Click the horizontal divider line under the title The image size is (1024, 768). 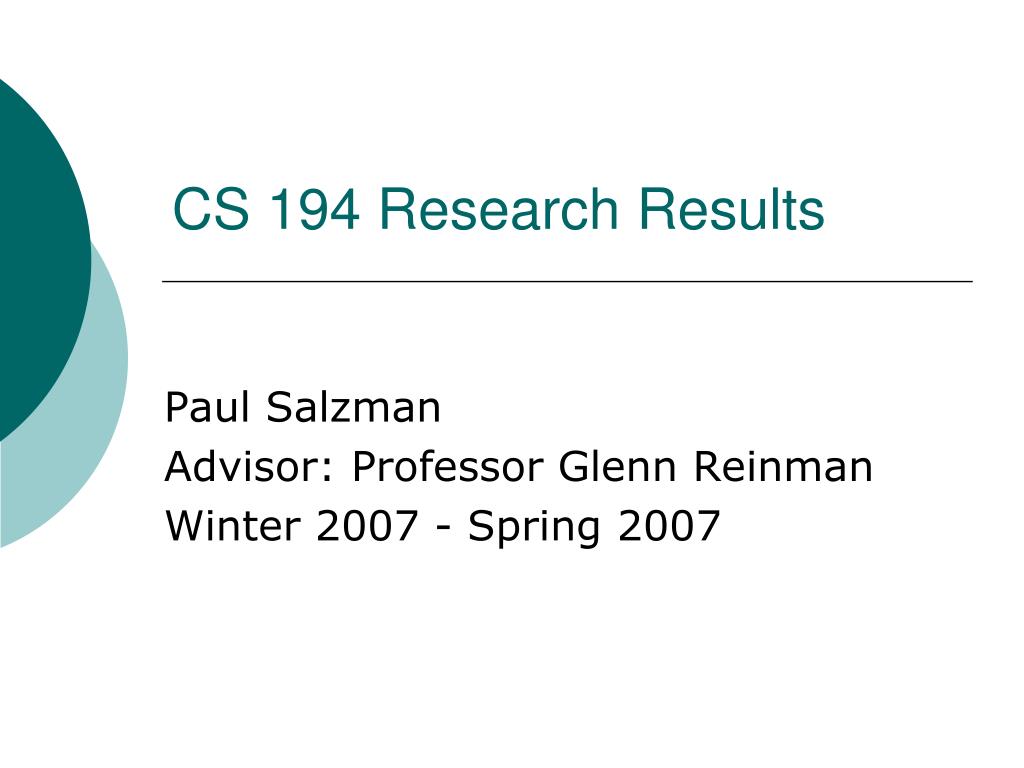click(x=568, y=281)
